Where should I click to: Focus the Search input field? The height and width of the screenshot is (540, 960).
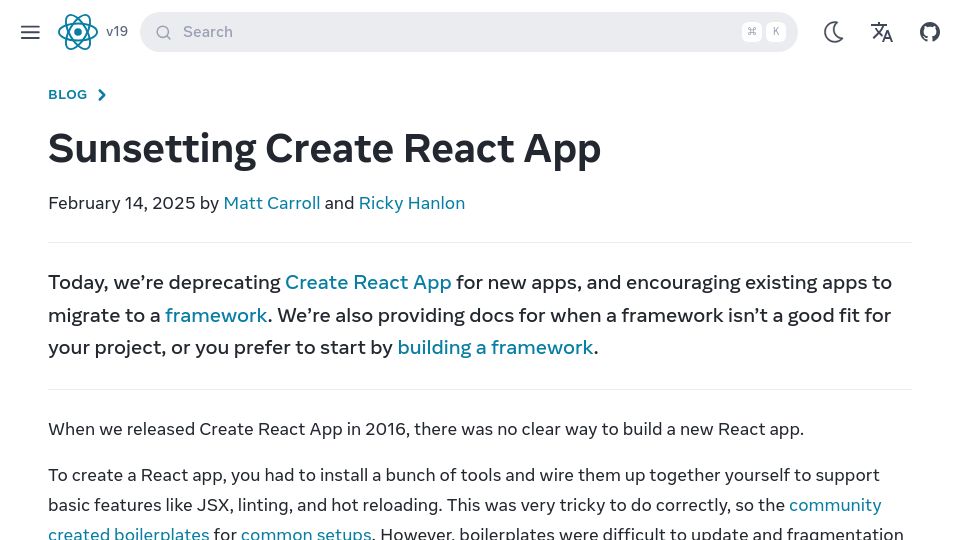click(468, 32)
